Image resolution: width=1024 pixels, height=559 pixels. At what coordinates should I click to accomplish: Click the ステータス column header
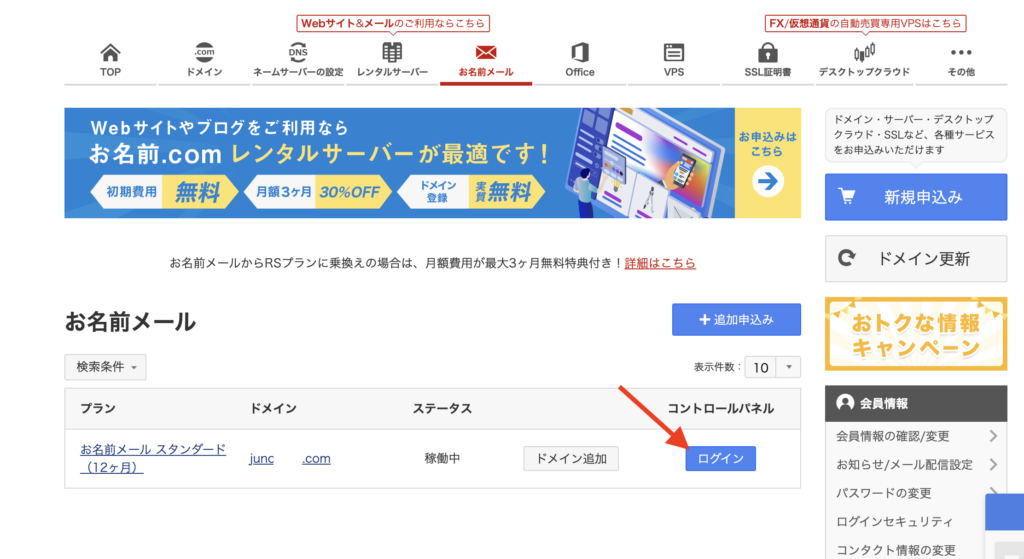click(x=442, y=409)
